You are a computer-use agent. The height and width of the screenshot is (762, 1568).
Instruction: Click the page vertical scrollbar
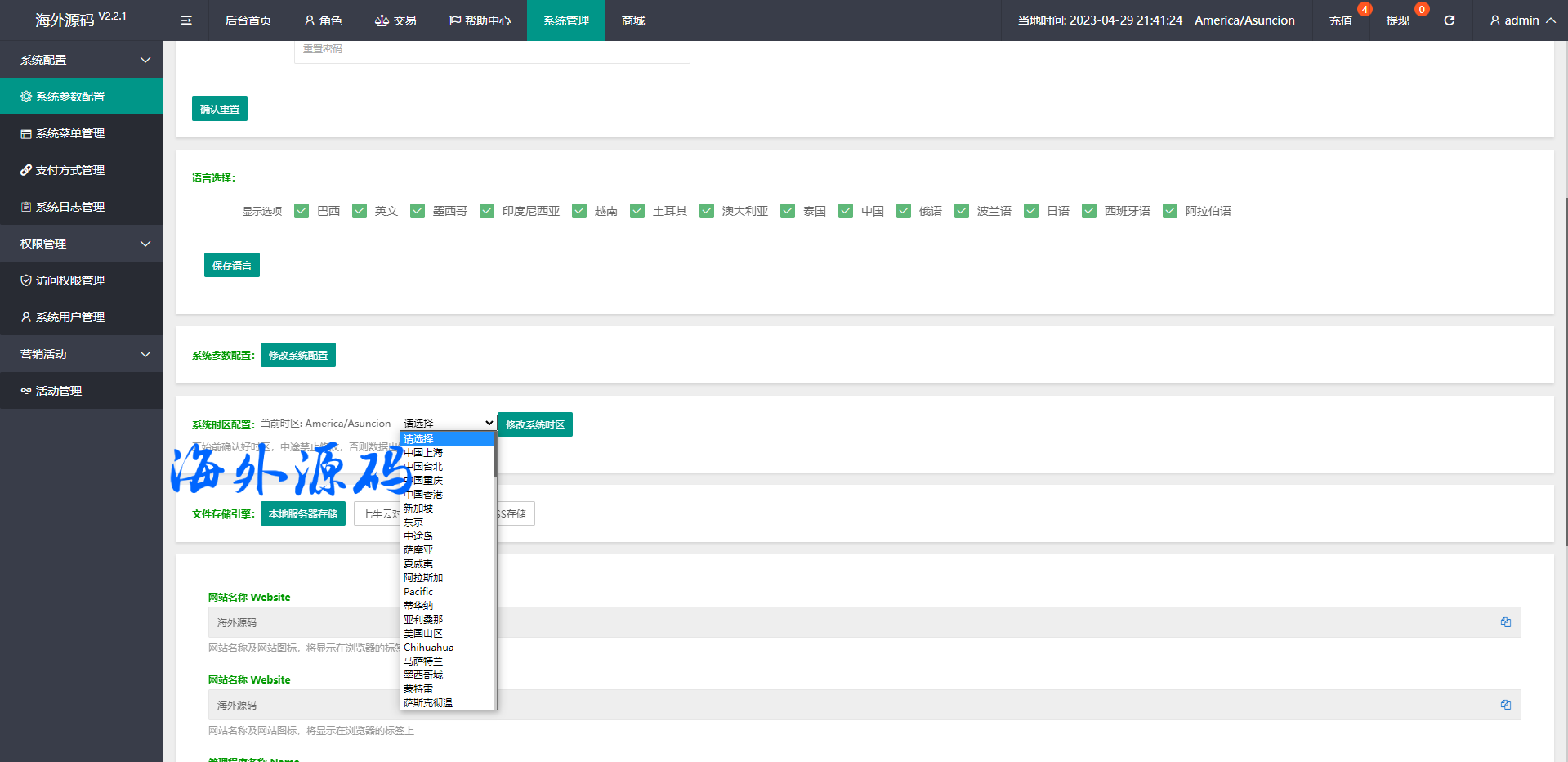(x=1565, y=368)
